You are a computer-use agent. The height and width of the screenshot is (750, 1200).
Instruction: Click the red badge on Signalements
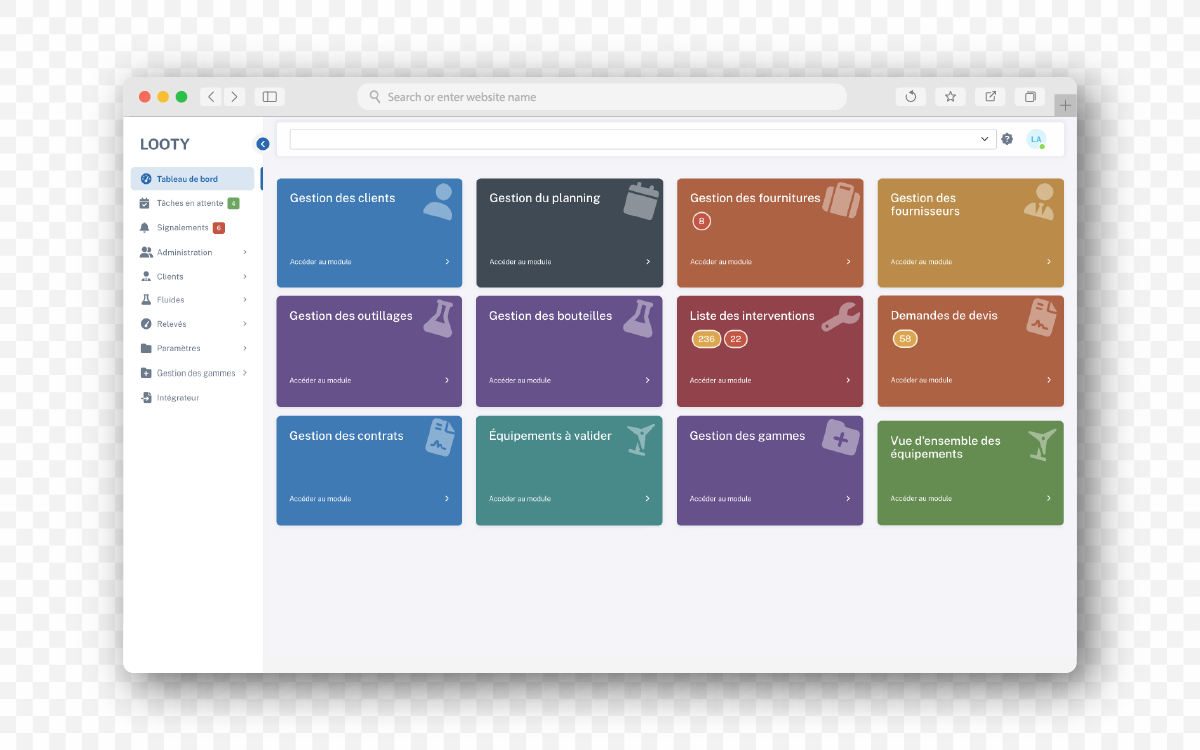219,228
